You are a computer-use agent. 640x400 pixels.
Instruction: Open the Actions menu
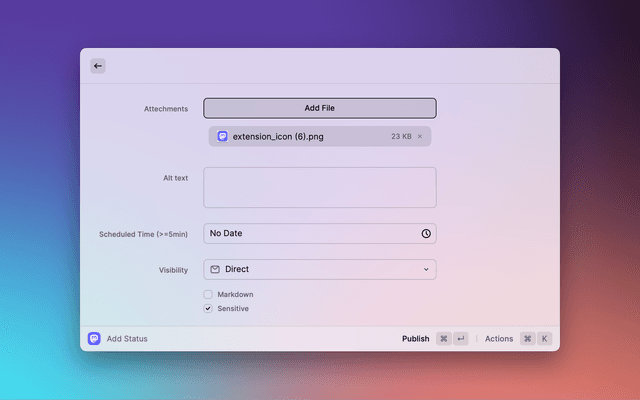click(x=498, y=339)
